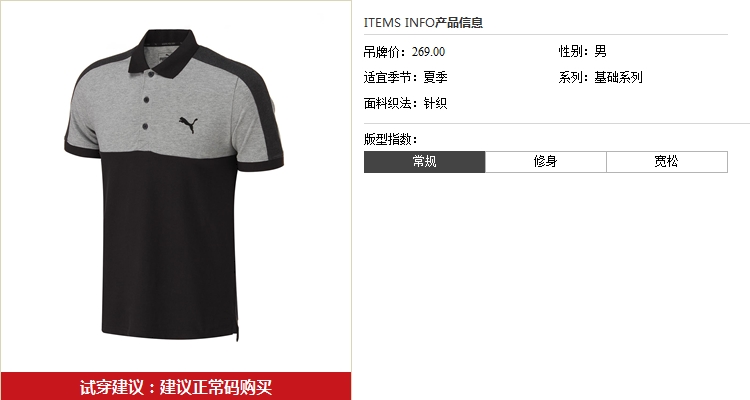
Task: Click the black lower body of the shirt
Action: pyautogui.click(x=170, y=244)
